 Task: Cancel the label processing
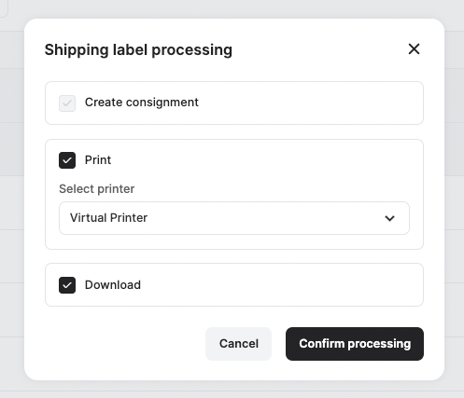point(238,344)
